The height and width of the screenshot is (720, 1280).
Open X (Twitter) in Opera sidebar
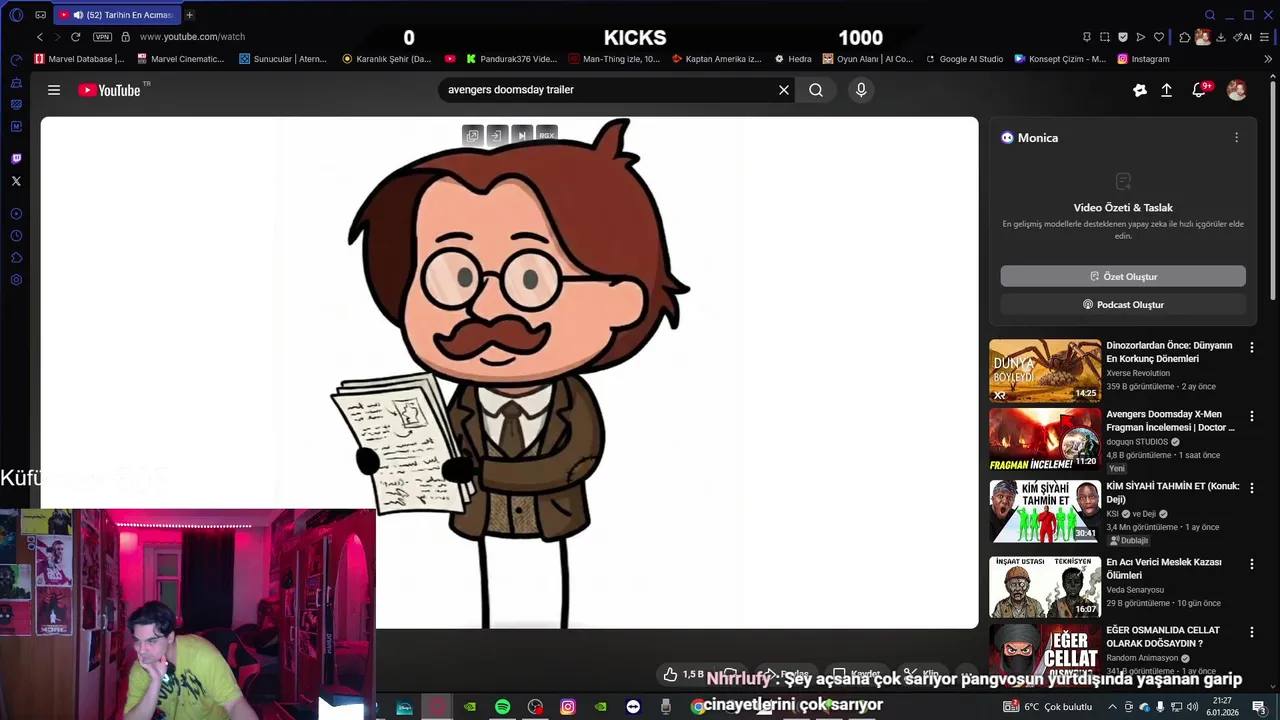tap(16, 181)
